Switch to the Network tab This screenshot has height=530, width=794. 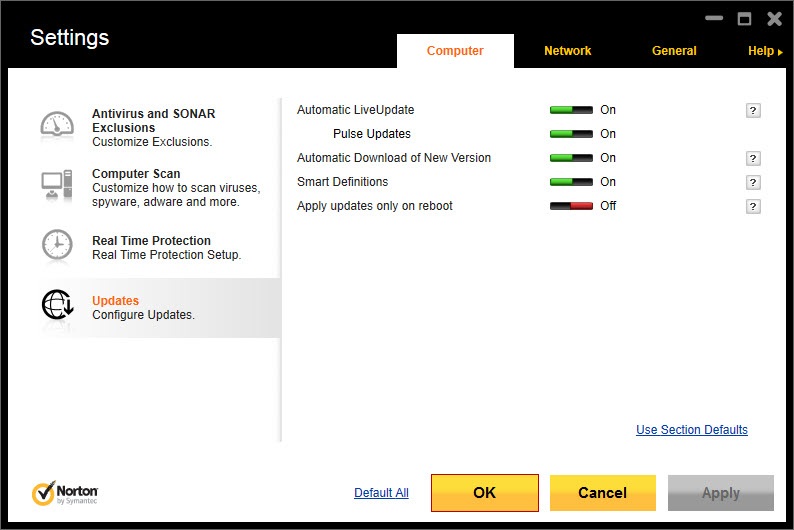(568, 51)
